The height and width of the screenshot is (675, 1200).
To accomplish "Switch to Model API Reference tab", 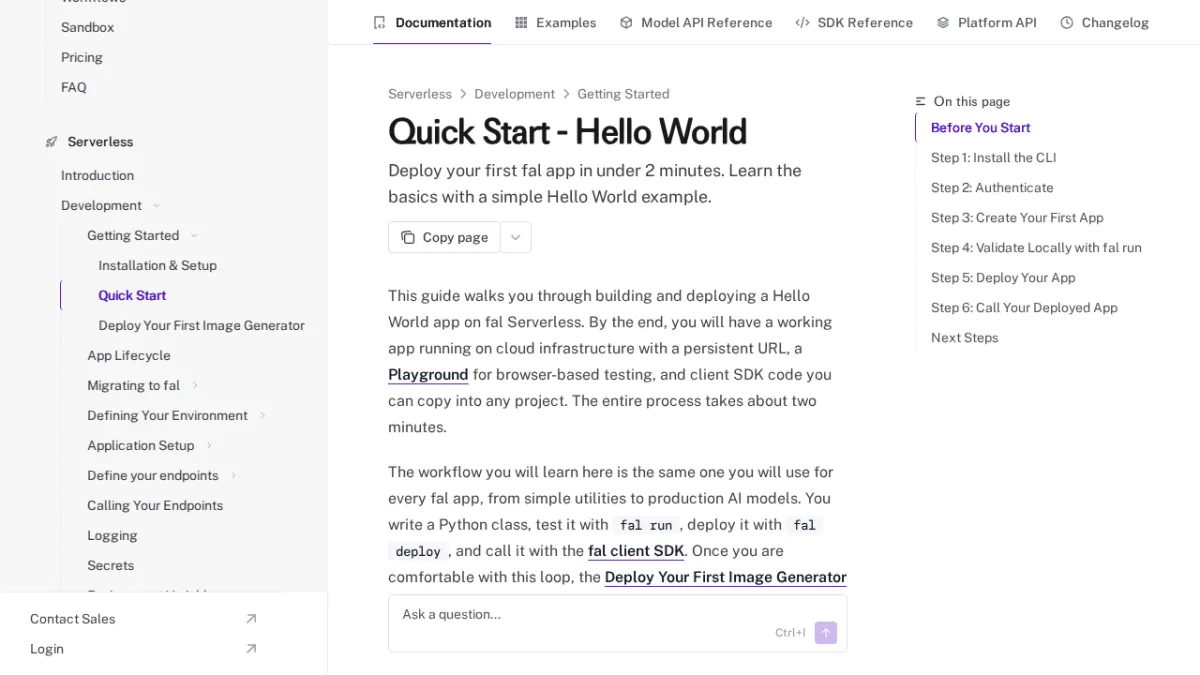I will [696, 22].
